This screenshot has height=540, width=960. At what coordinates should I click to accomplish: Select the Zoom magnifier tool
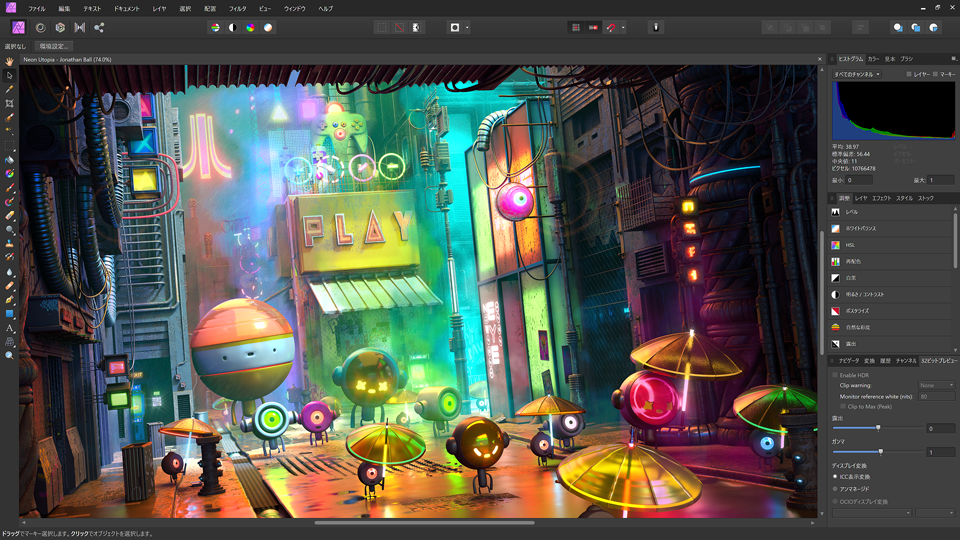coord(9,356)
